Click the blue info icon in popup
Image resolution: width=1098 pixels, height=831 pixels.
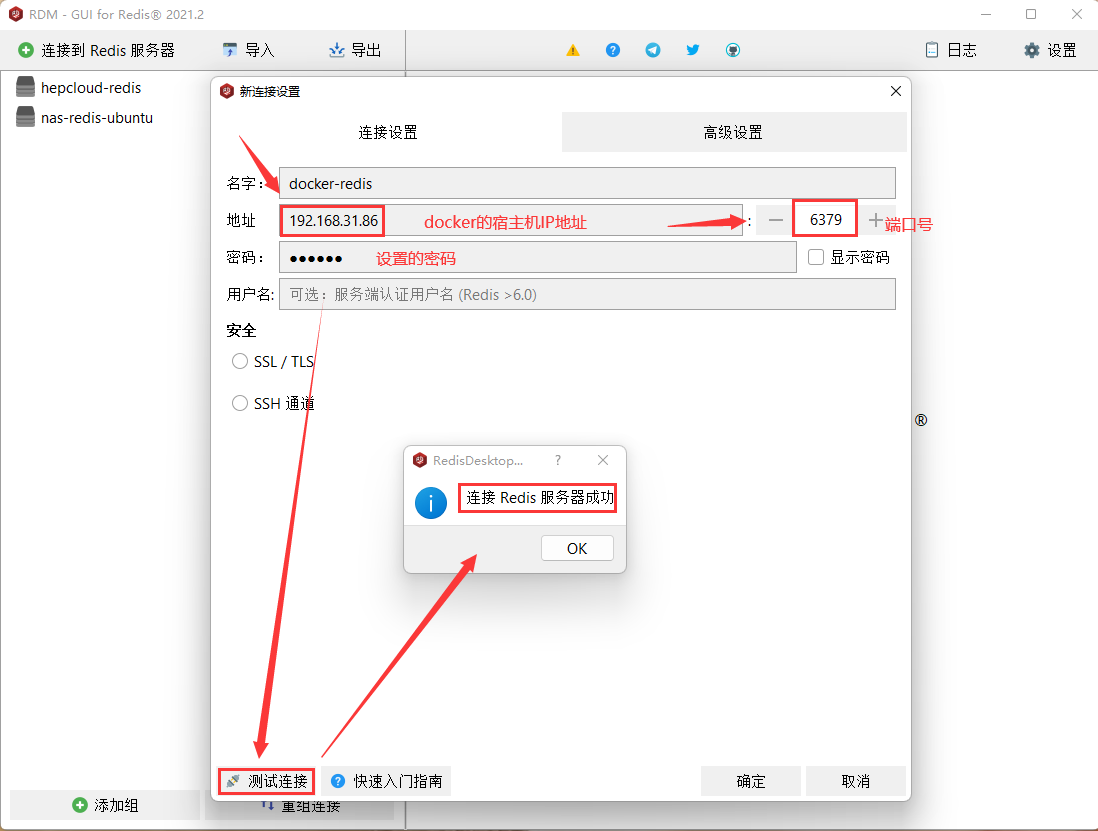(x=431, y=503)
